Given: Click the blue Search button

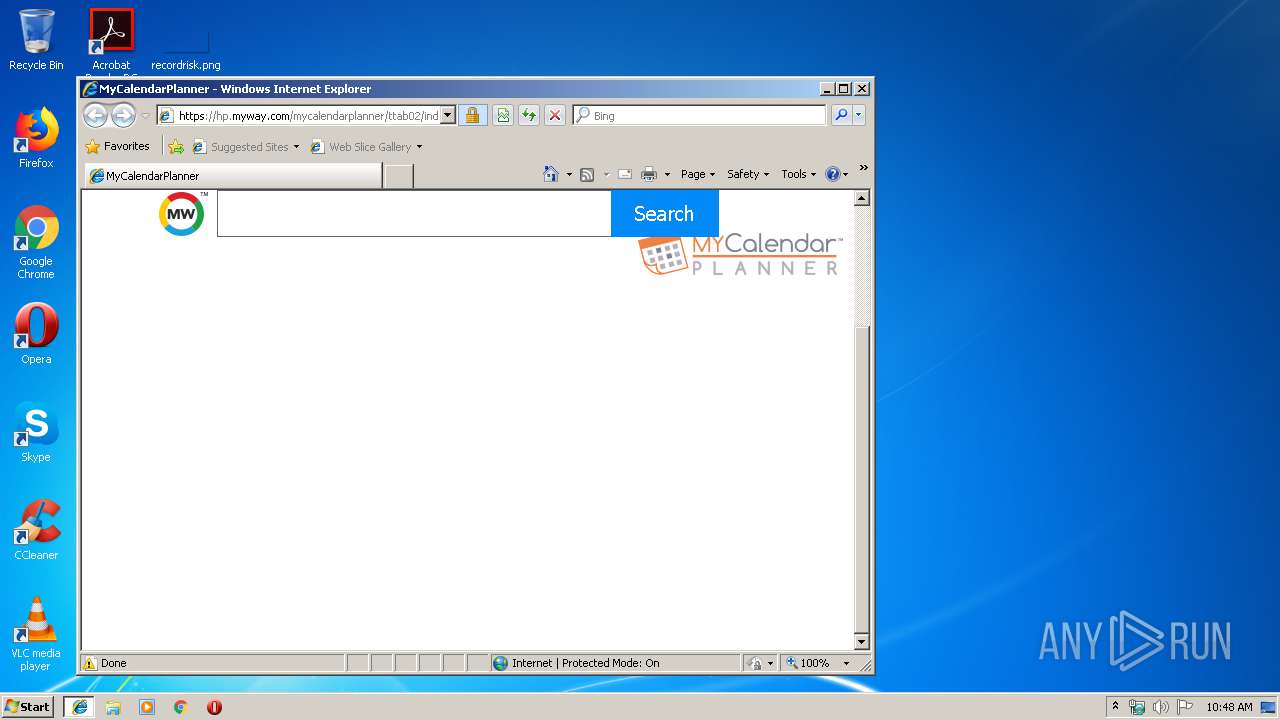Looking at the screenshot, I should (x=664, y=213).
